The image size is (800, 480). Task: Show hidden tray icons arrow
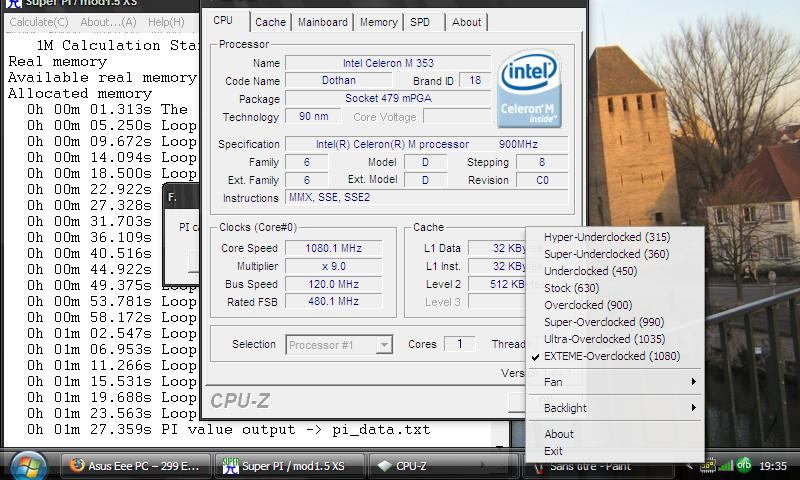(690, 466)
